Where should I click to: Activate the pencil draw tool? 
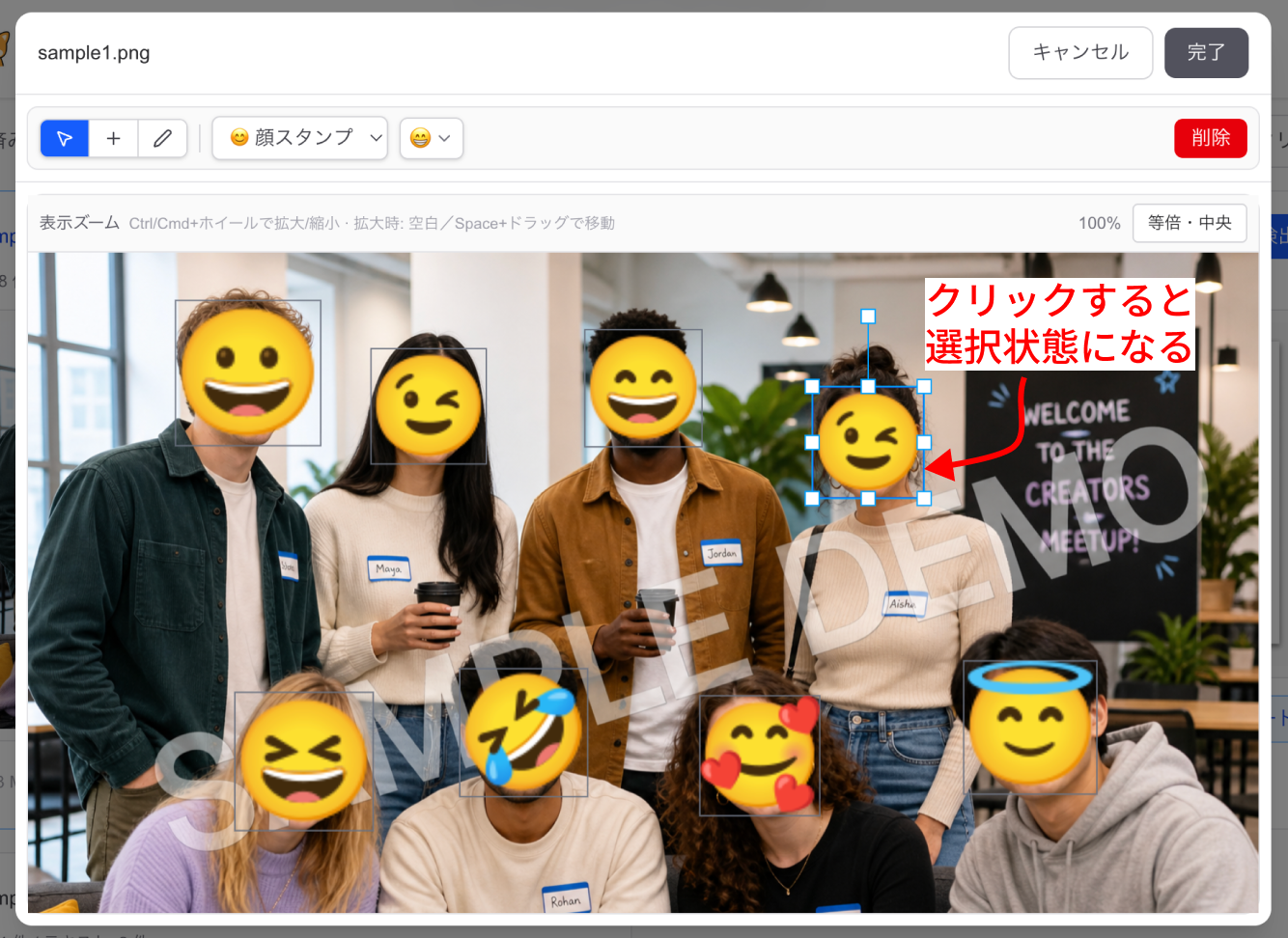pyautogui.click(x=163, y=138)
